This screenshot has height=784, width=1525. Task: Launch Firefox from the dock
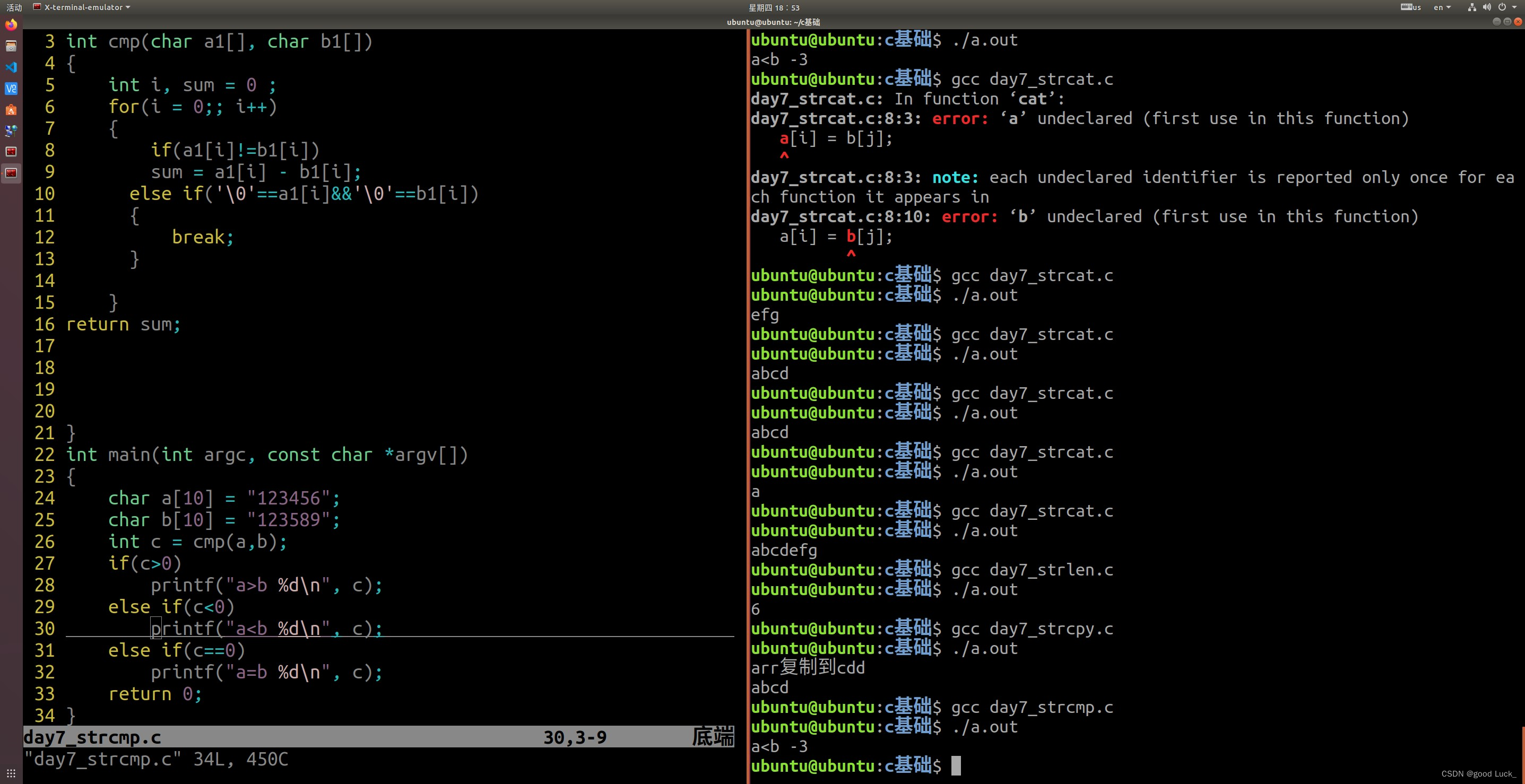pyautogui.click(x=10, y=25)
